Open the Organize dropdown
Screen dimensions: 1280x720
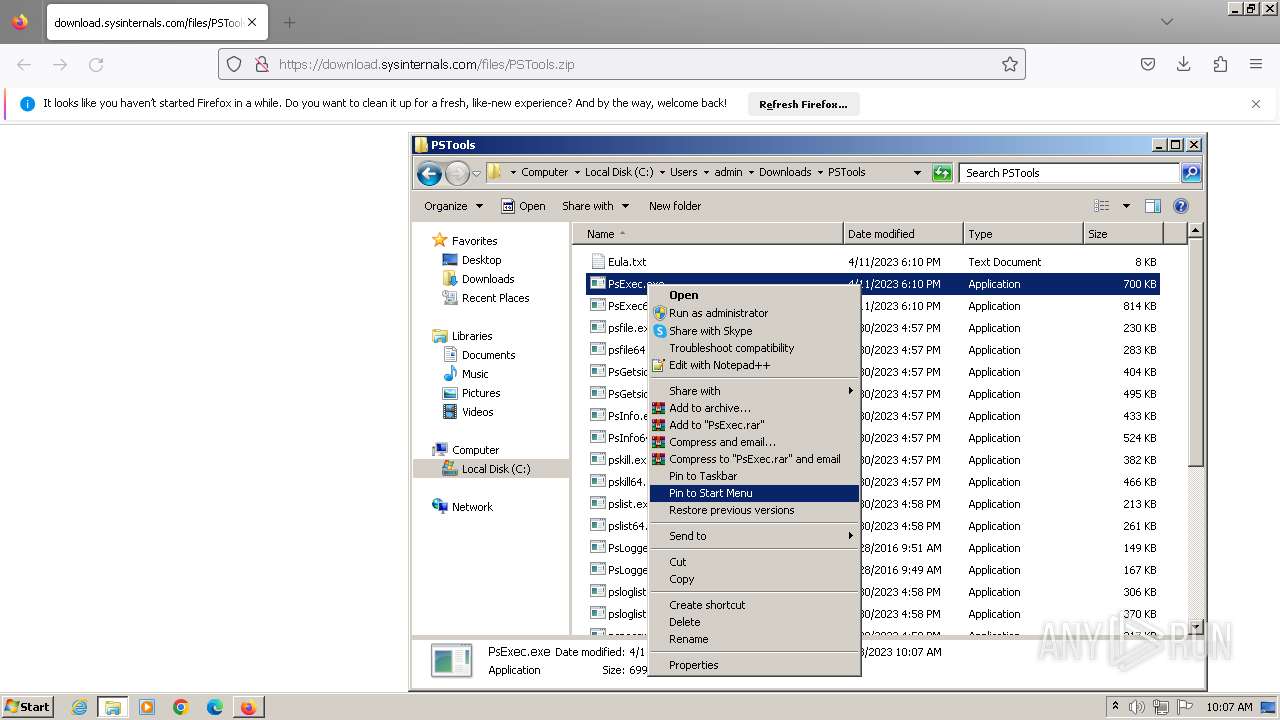453,206
